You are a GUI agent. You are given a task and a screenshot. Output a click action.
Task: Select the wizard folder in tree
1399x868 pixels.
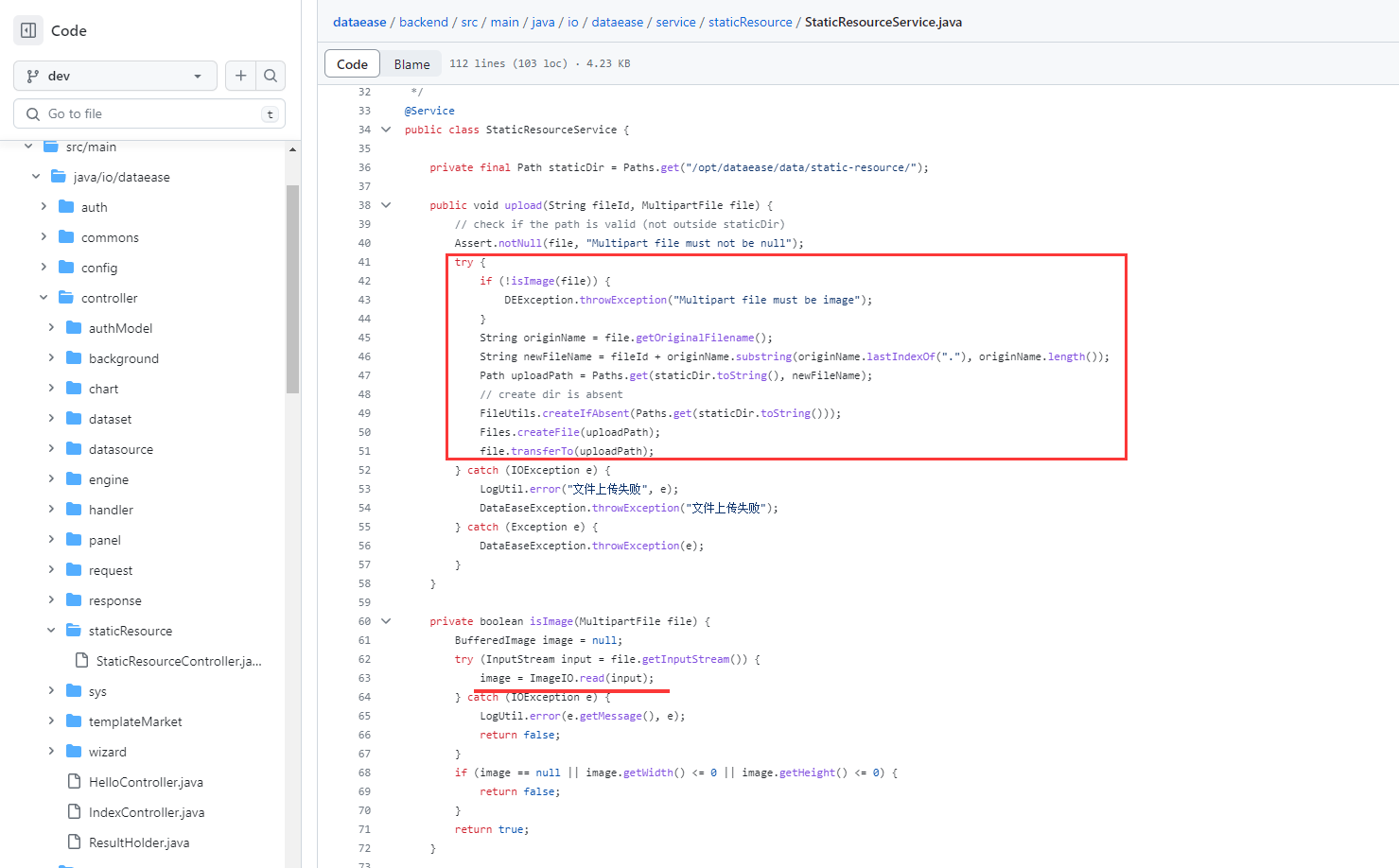108,752
